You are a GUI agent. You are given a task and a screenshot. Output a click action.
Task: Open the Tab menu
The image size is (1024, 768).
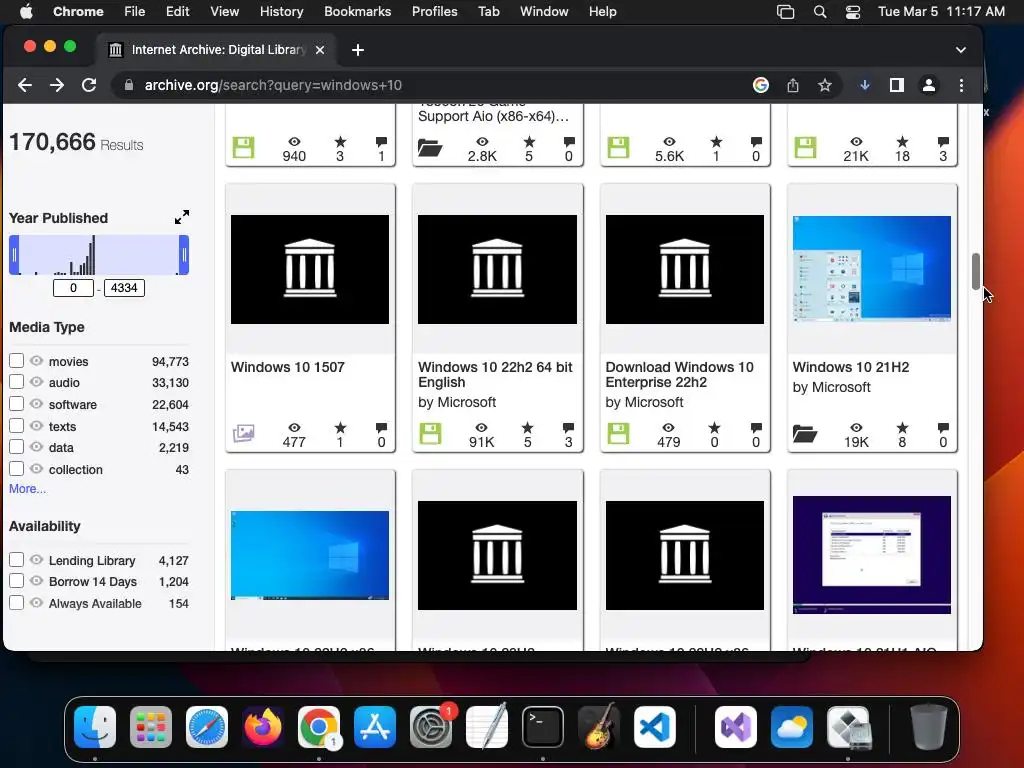[488, 11]
